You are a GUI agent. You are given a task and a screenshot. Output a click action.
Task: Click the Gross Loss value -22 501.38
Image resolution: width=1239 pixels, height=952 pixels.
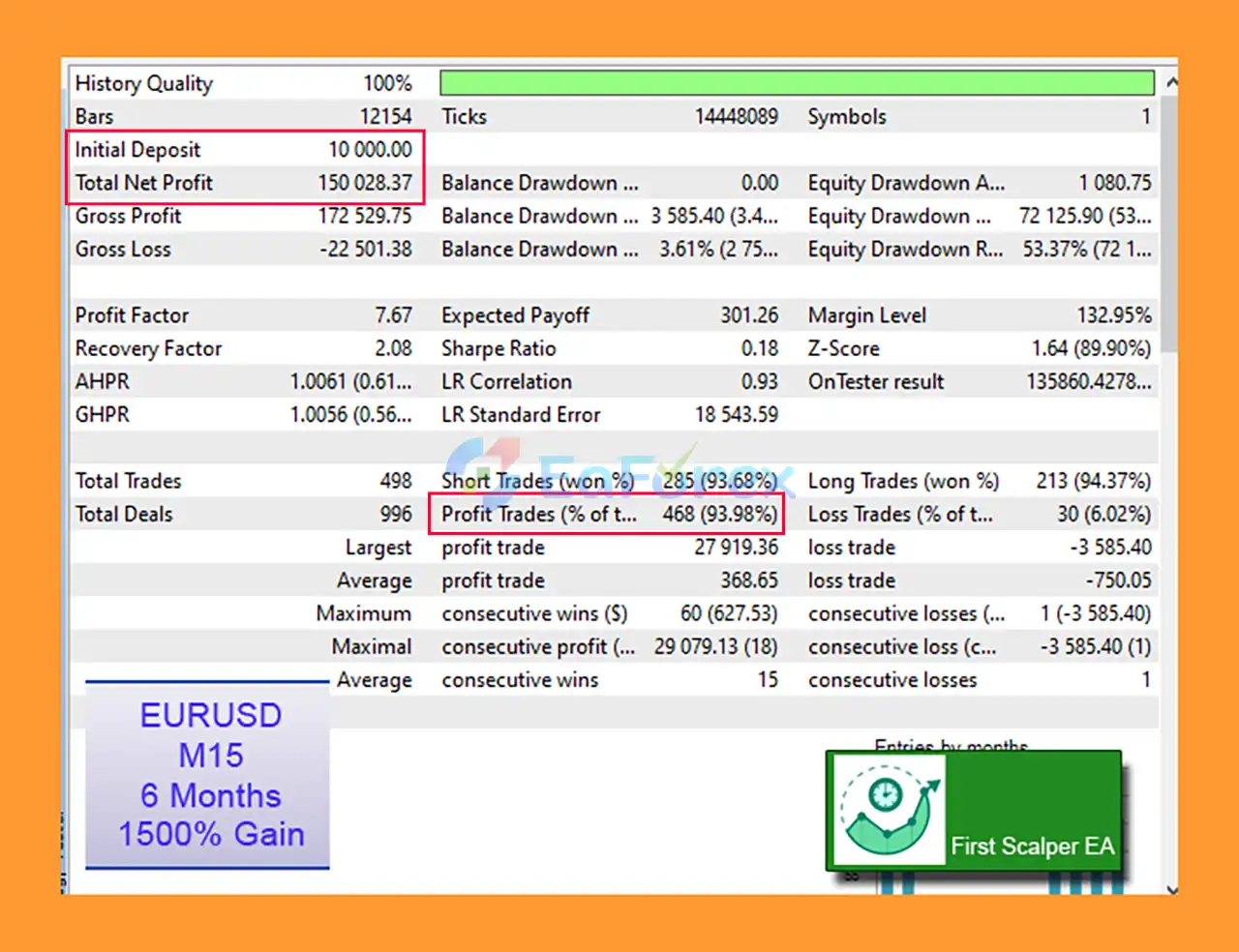coord(366,250)
